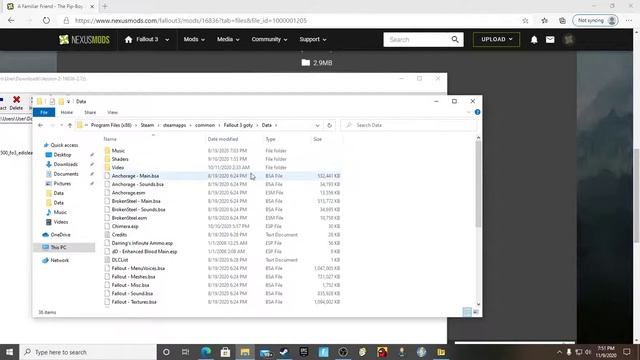Open the Share ribbon tab
The height and width of the screenshot is (360, 640).
tap(90, 112)
